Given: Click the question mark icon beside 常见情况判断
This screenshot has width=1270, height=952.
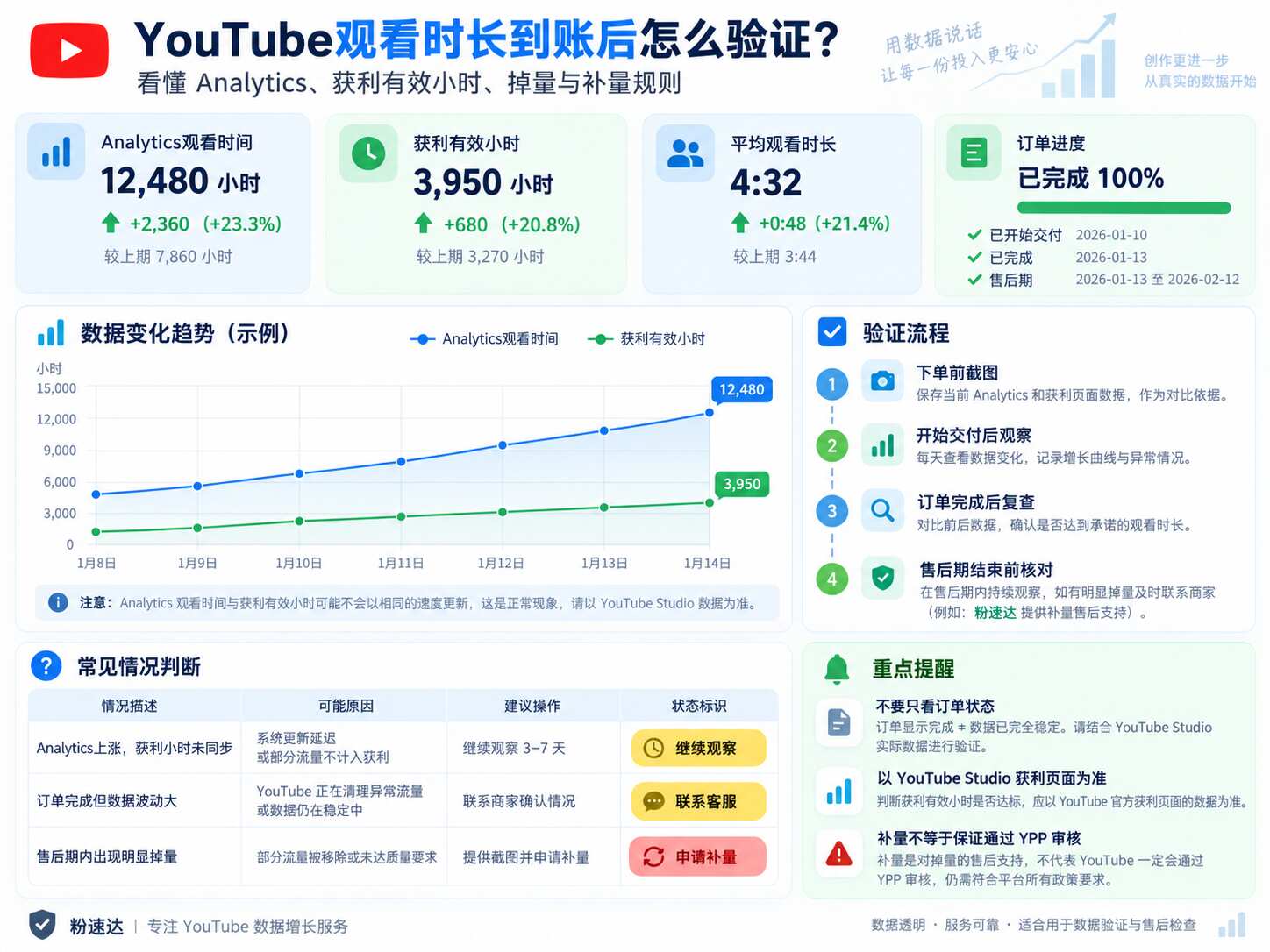Looking at the screenshot, I should [46, 666].
